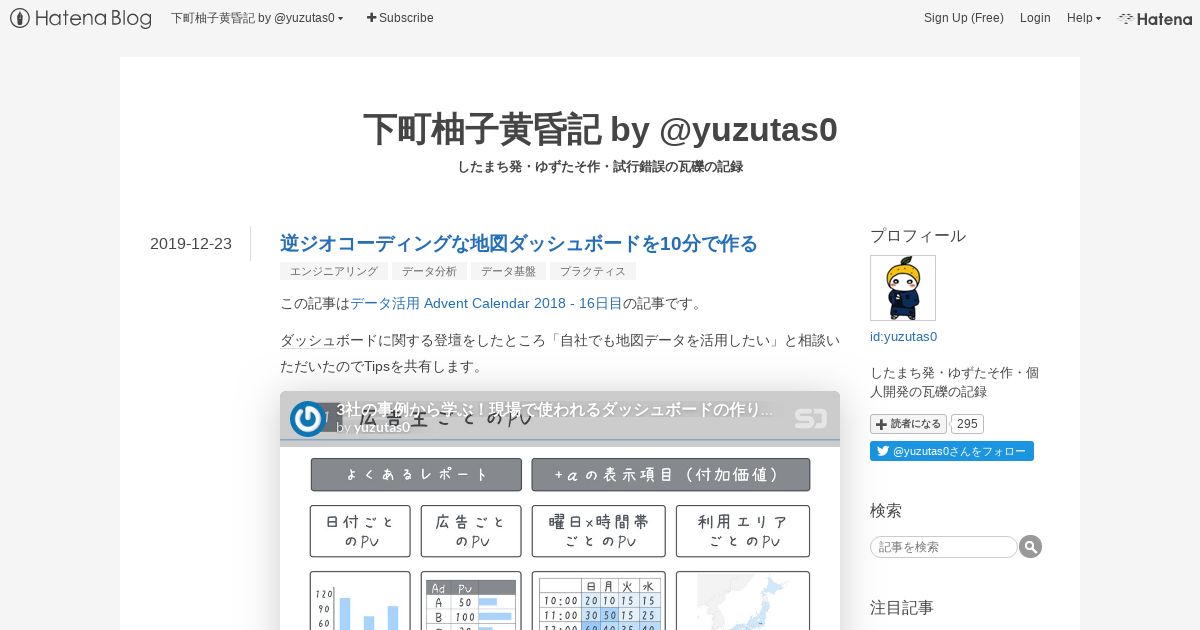Open Sign Up (Free) link

pyautogui.click(x=964, y=18)
